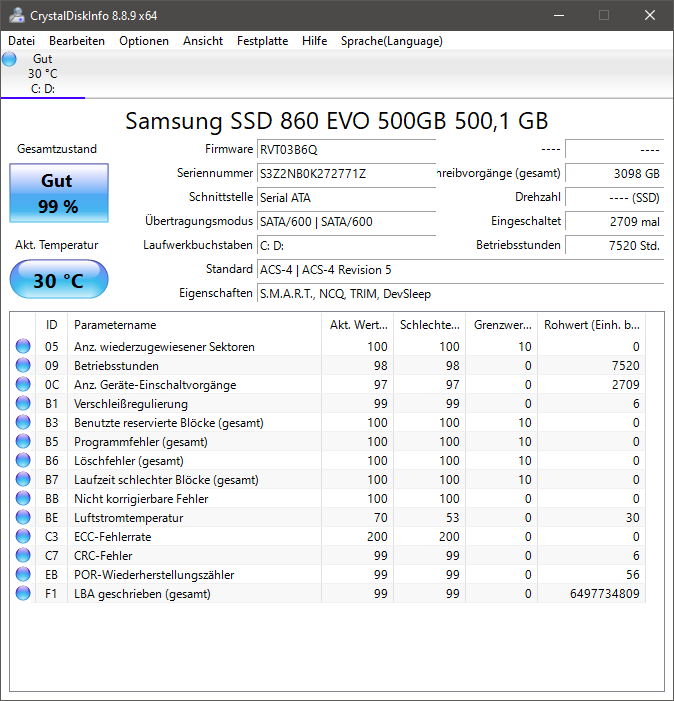674x701 pixels.
Task: Click the ID column header
Action: coord(51,325)
